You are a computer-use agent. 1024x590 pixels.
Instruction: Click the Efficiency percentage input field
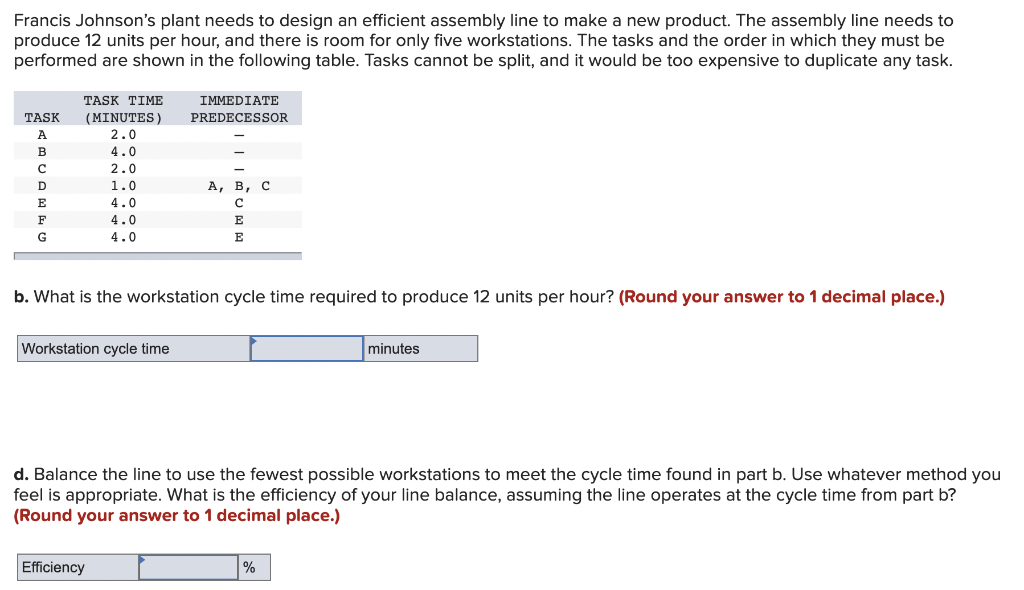coord(188,567)
